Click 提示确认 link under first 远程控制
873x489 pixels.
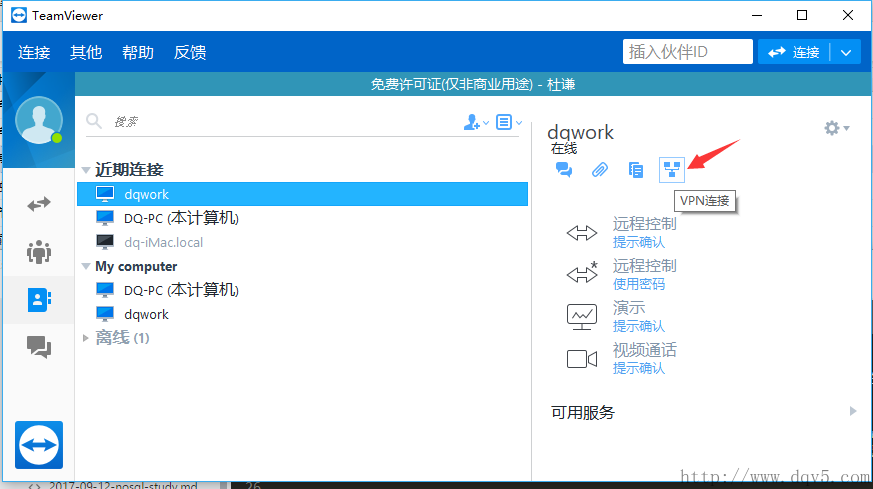point(639,242)
